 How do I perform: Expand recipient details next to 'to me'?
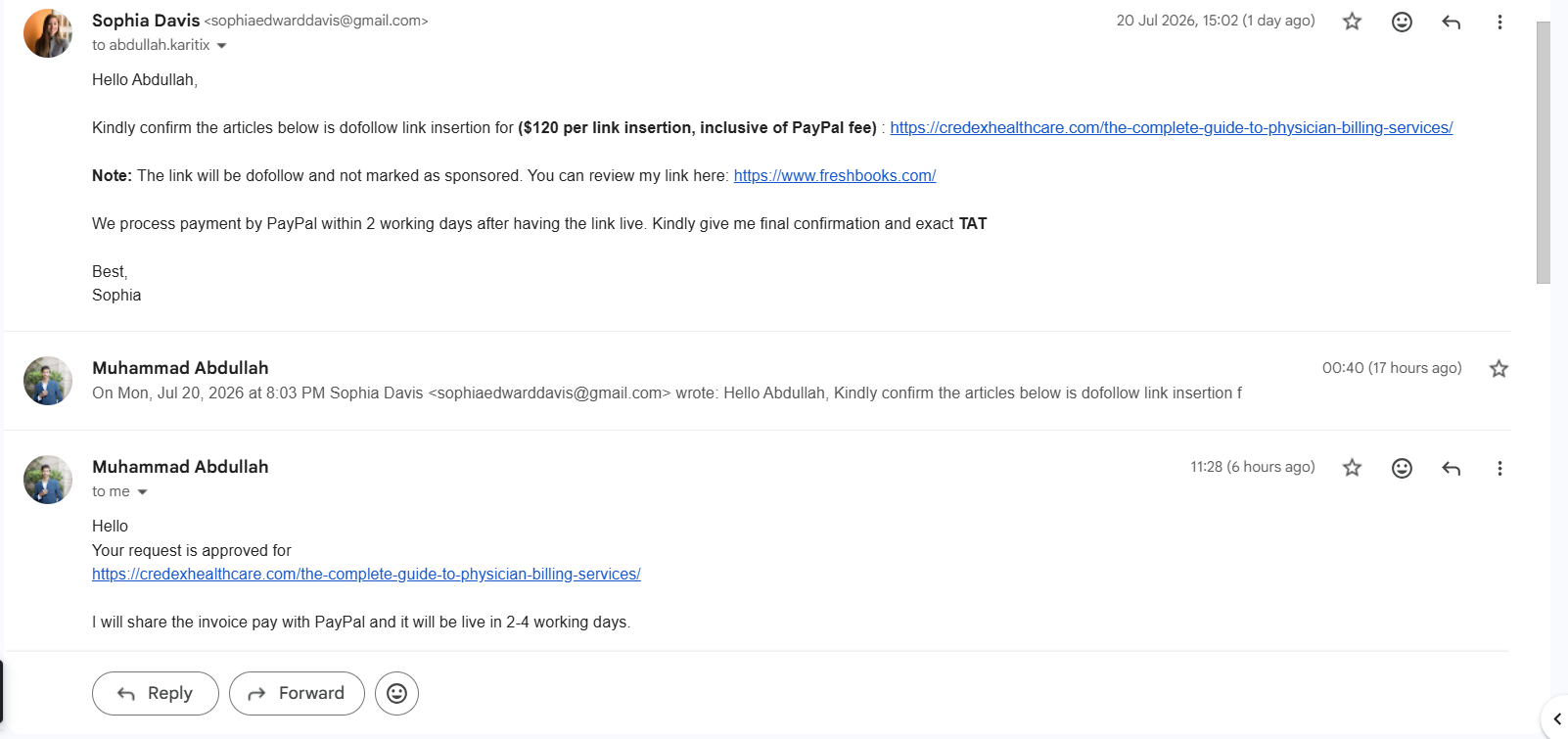point(142,492)
